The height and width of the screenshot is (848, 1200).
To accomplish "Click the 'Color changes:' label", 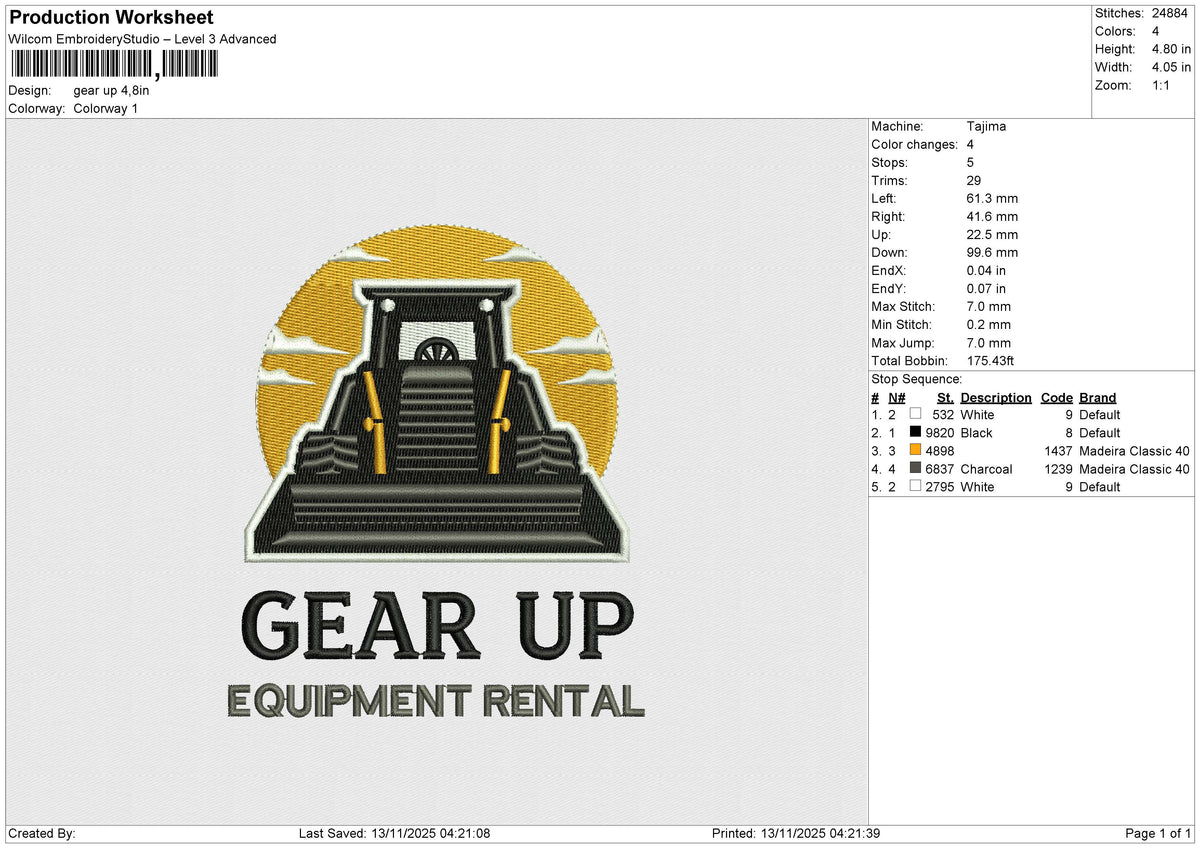I will pyautogui.click(x=915, y=144).
